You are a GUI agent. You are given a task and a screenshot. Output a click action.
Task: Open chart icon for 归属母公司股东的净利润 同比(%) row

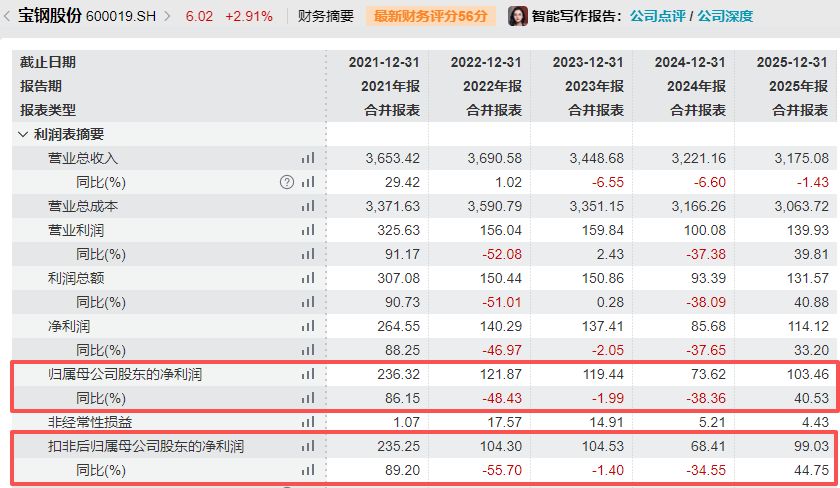pos(308,398)
